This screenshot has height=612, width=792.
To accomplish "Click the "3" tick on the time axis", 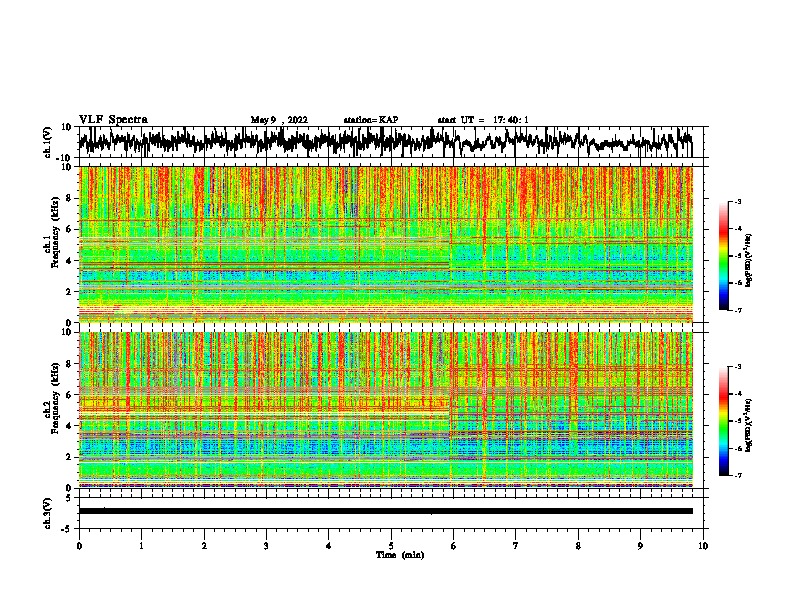I will point(266,546).
